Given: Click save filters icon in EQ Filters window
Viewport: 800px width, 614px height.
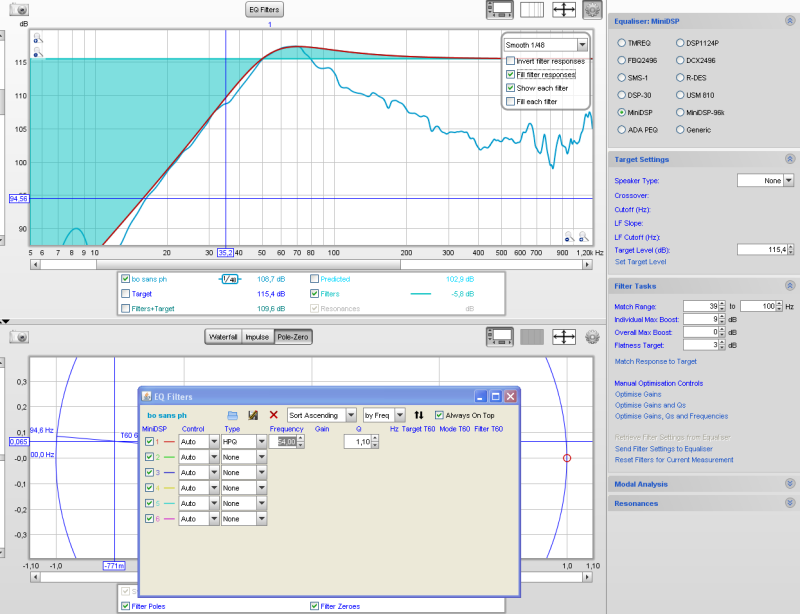Looking at the screenshot, I should tap(253, 415).
